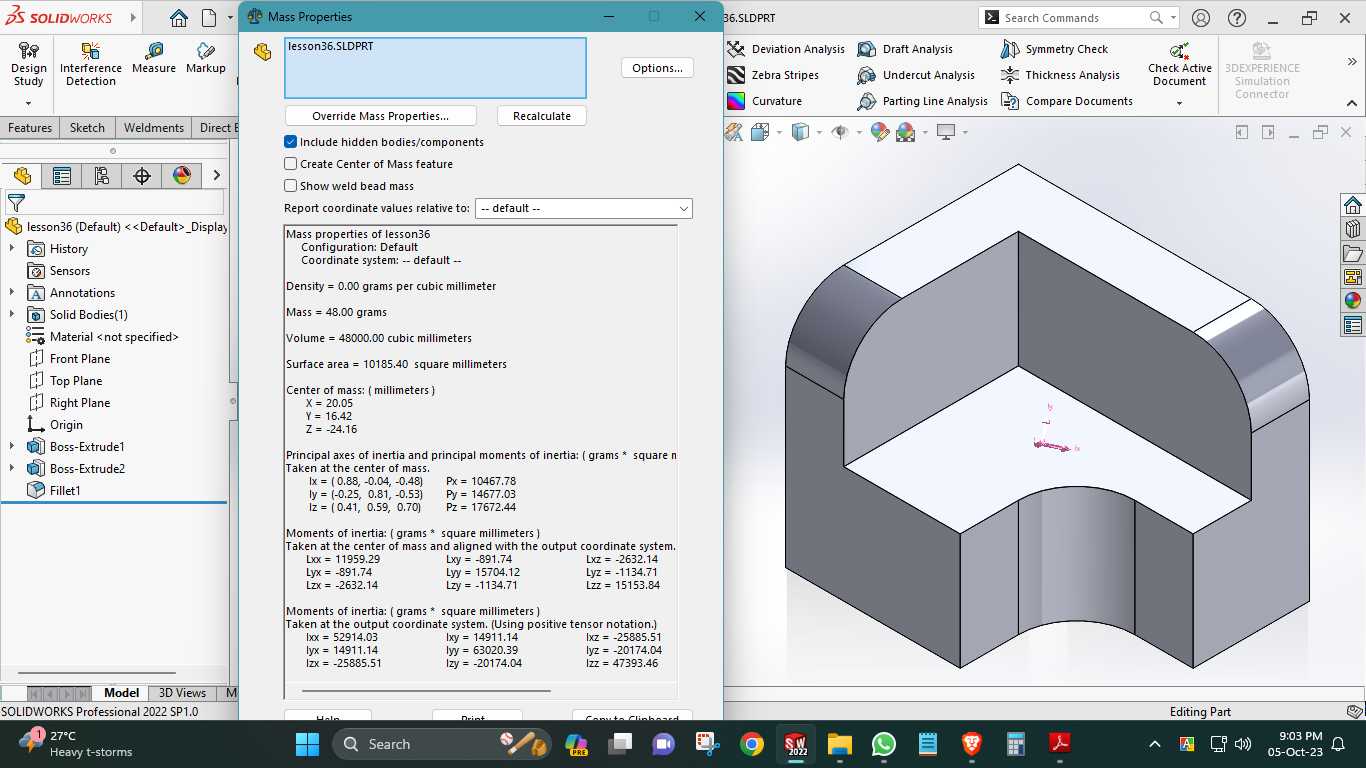Screen dimensions: 1366x768
Task: Open Chrome from the taskbar
Action: tap(752, 744)
